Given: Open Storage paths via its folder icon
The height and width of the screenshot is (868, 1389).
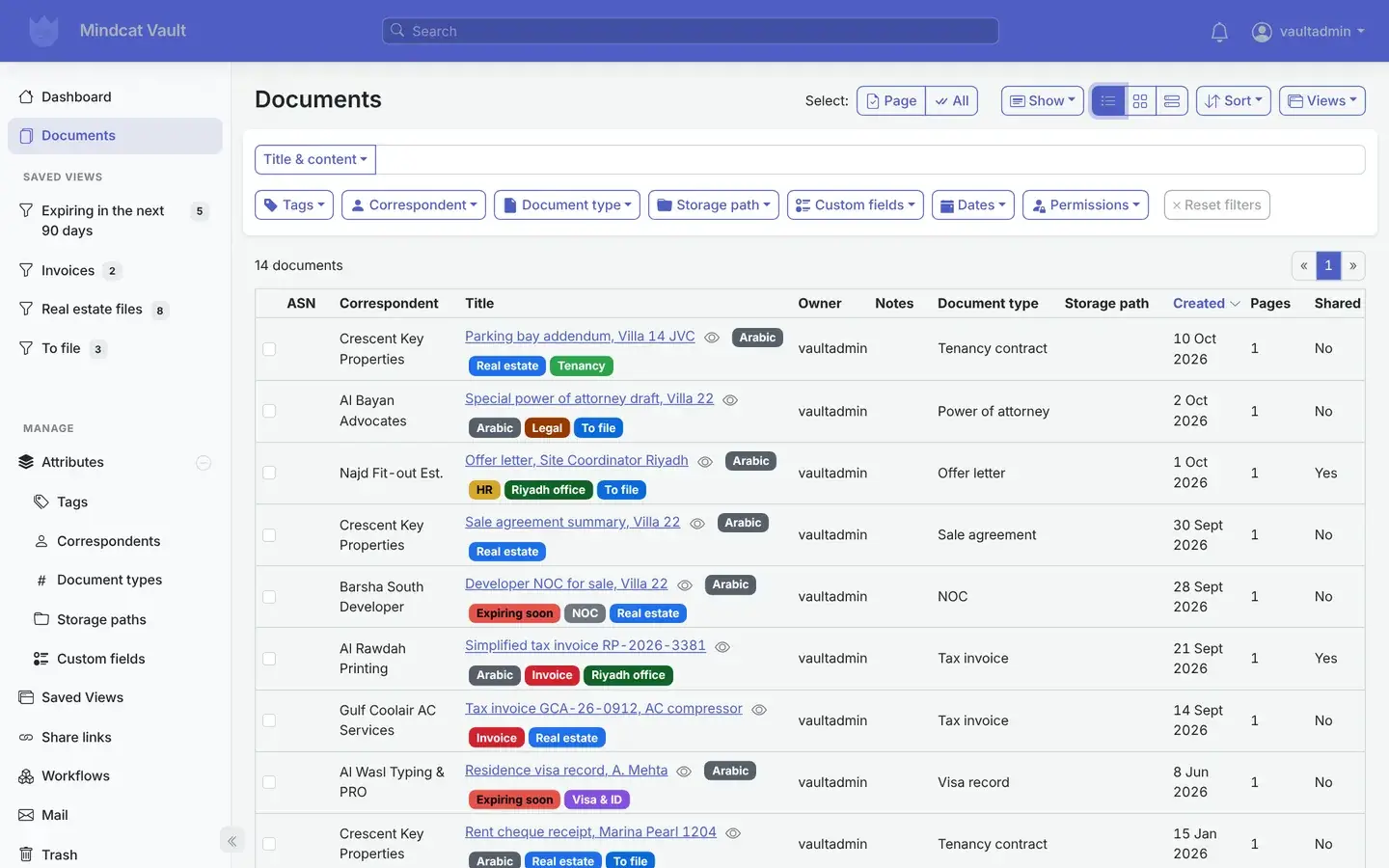Looking at the screenshot, I should pyautogui.click(x=41, y=619).
